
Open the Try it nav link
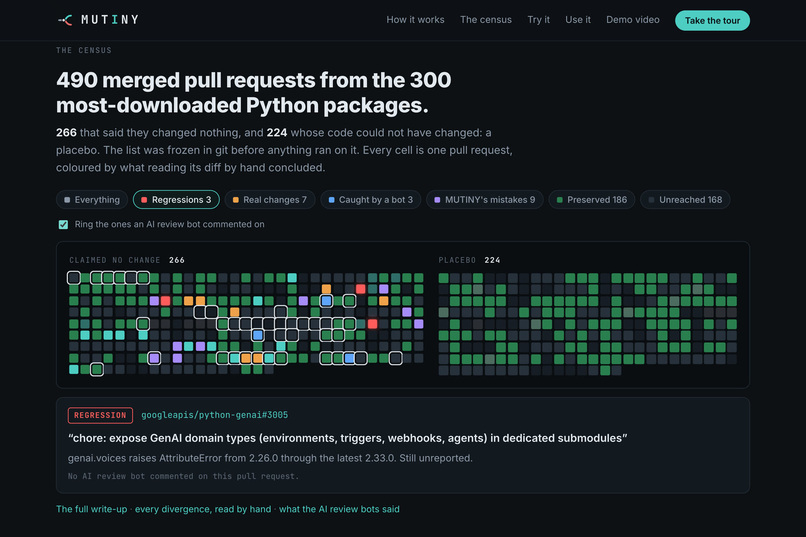(538, 20)
